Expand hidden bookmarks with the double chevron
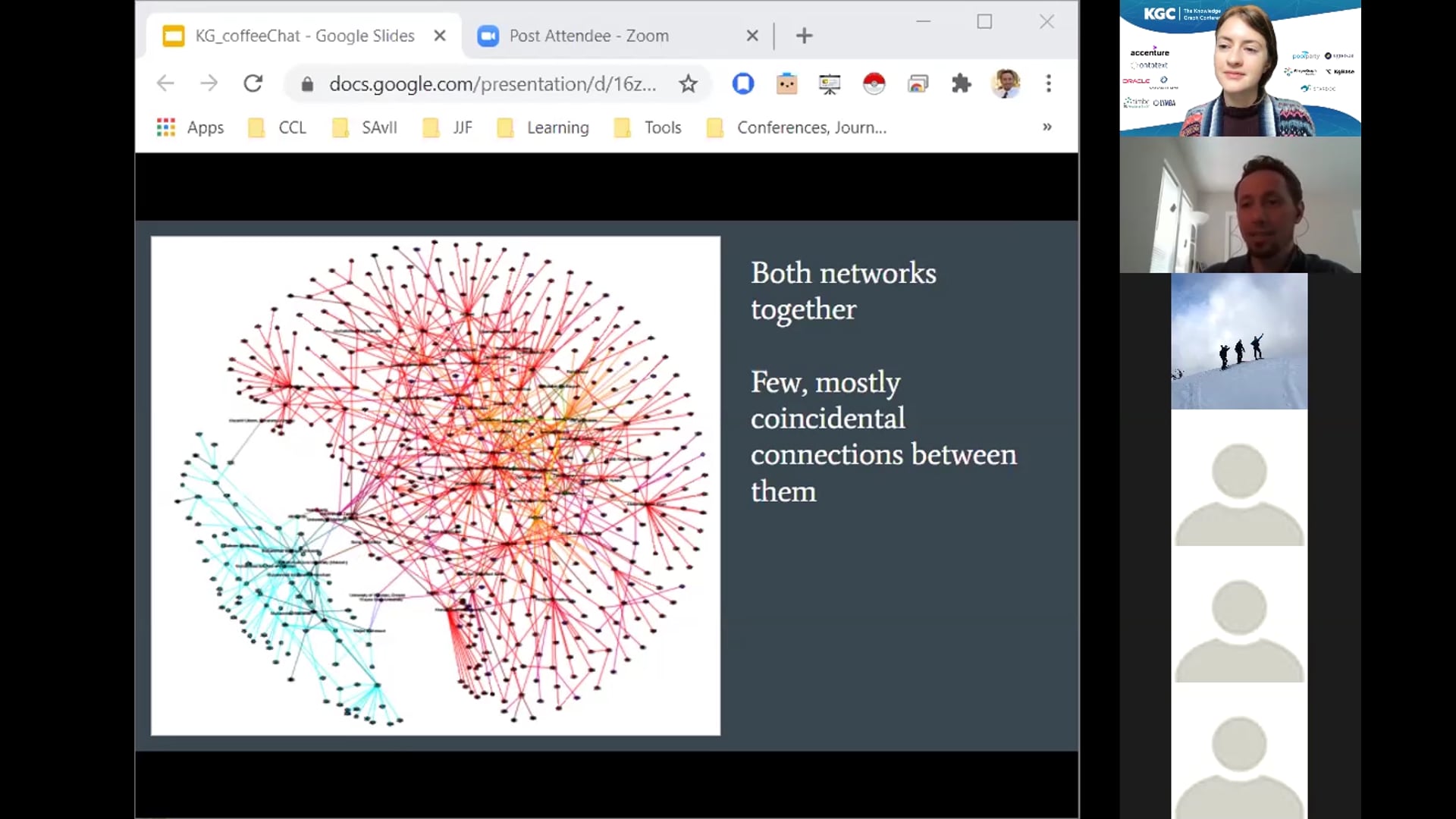This screenshot has width=1456, height=819. (x=1047, y=127)
